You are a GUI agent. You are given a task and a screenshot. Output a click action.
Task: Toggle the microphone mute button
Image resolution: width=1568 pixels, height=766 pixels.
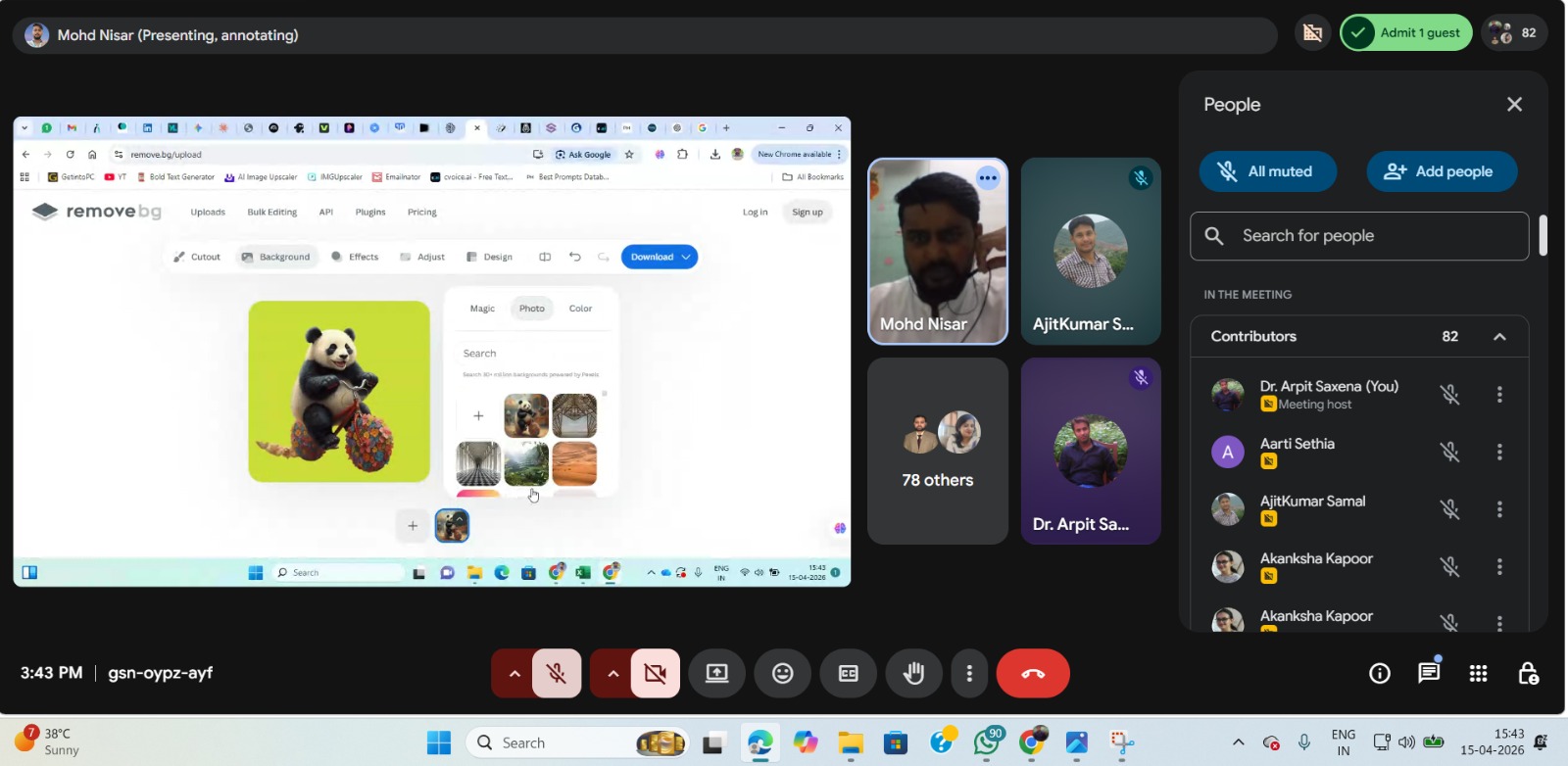557,674
